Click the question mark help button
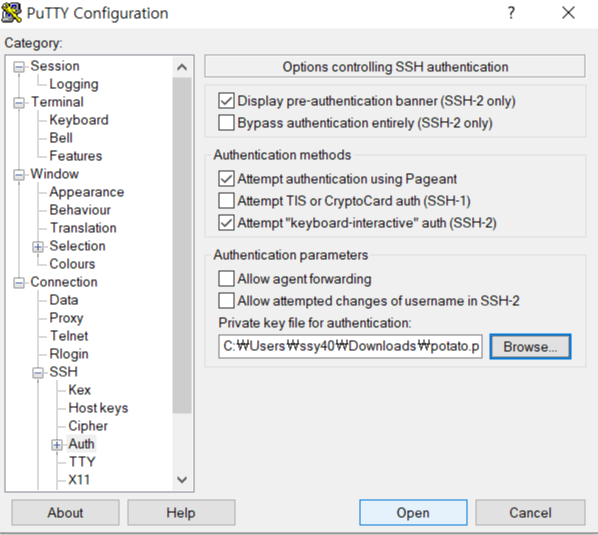 (511, 13)
